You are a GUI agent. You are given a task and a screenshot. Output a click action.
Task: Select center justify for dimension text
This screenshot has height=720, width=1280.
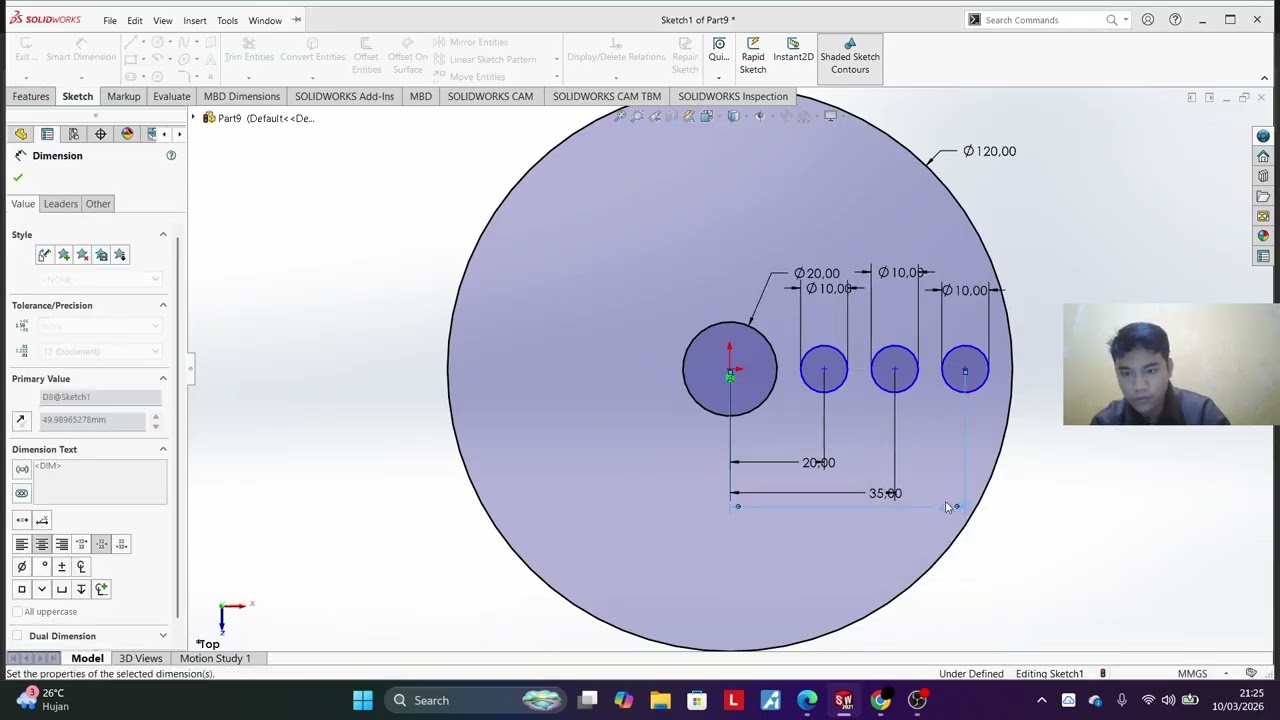point(42,544)
